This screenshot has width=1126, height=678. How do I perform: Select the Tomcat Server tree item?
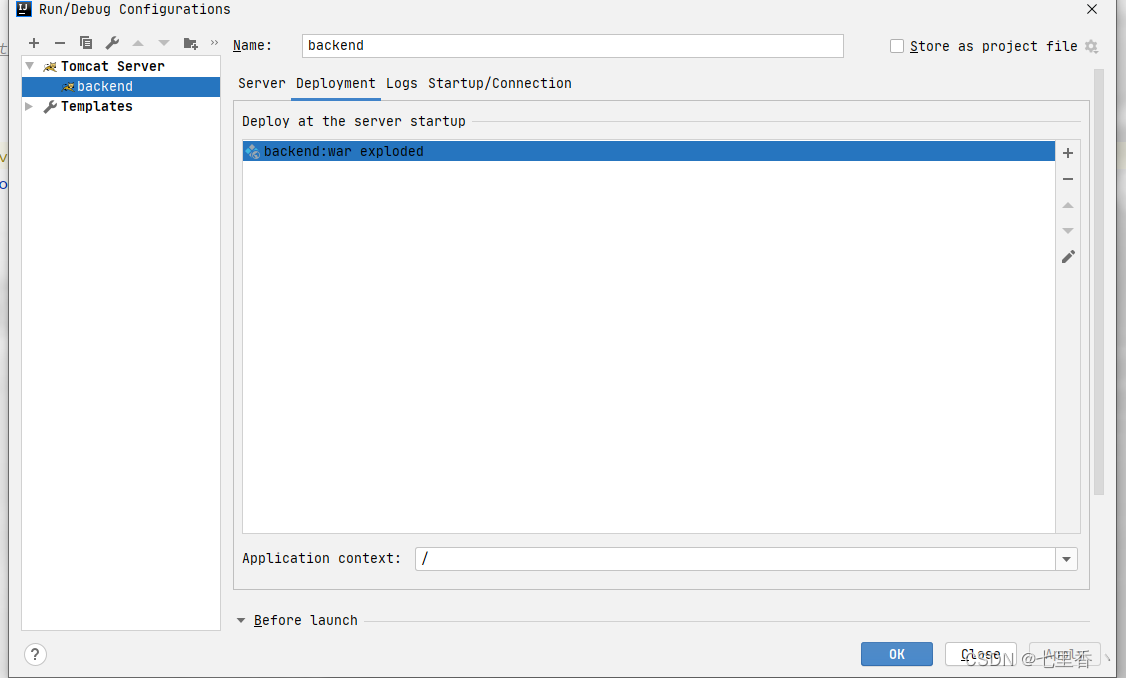pos(113,66)
